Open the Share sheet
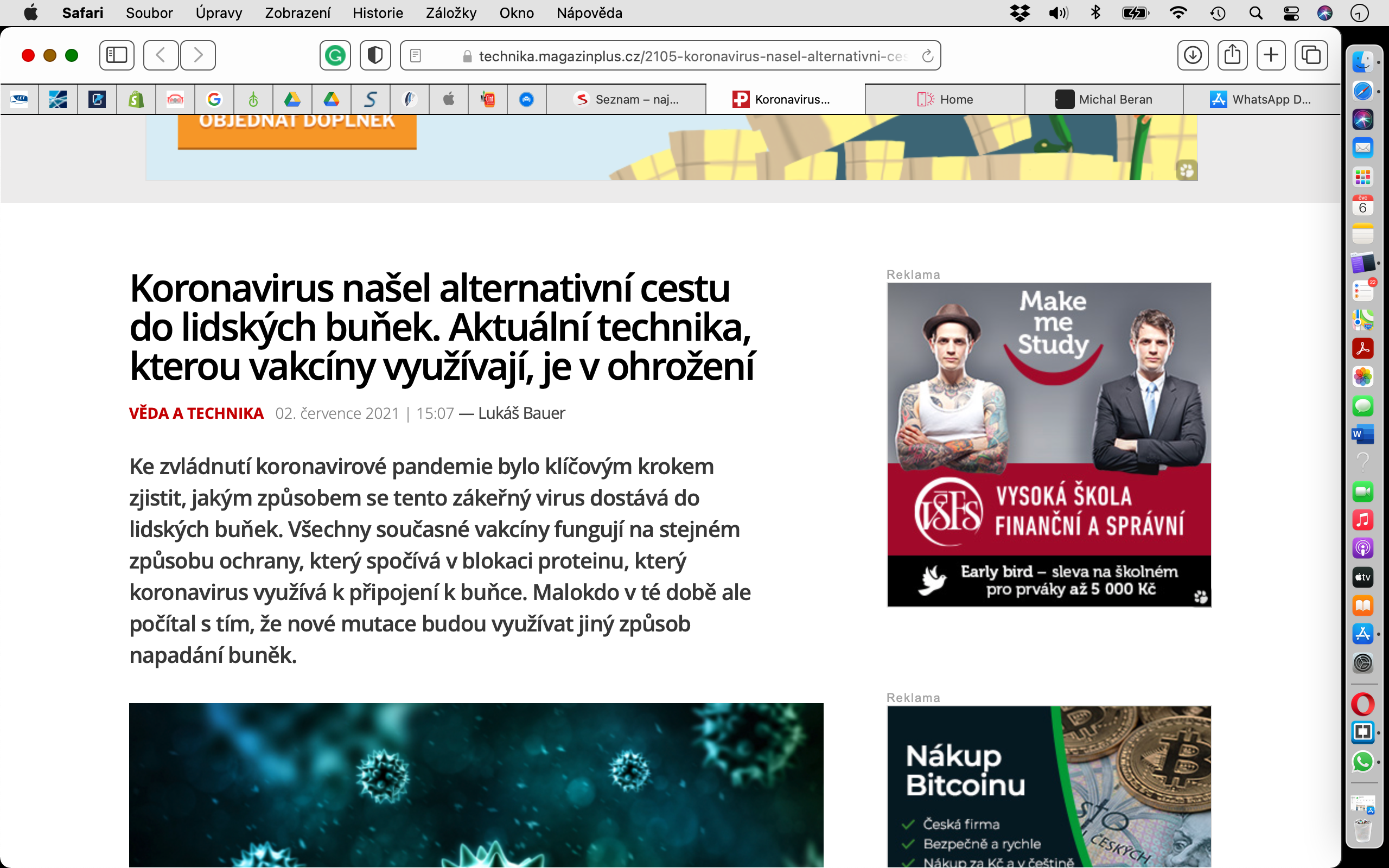Image resolution: width=1389 pixels, height=868 pixels. coord(1232,55)
